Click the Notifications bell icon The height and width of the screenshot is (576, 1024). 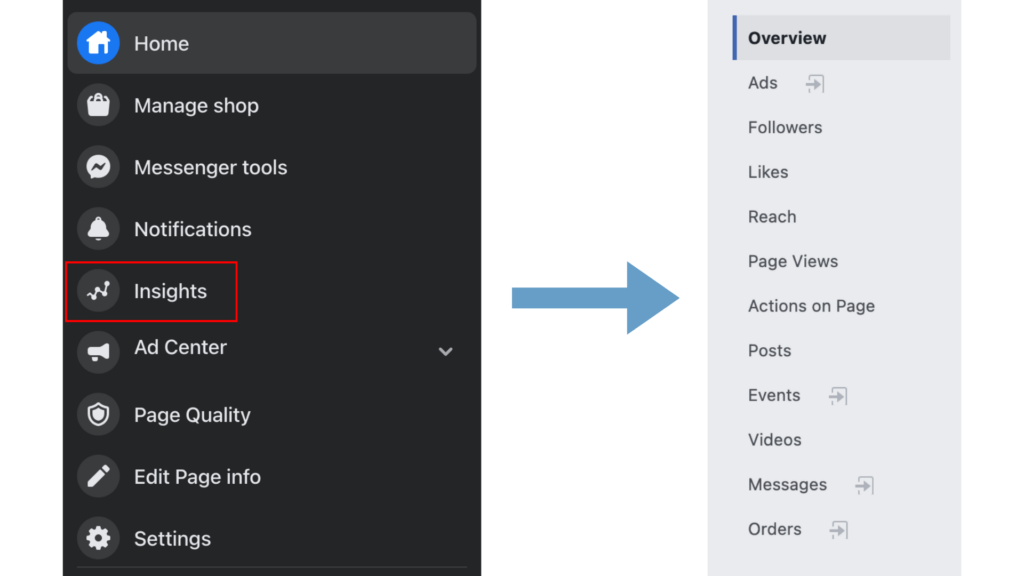coord(98,229)
